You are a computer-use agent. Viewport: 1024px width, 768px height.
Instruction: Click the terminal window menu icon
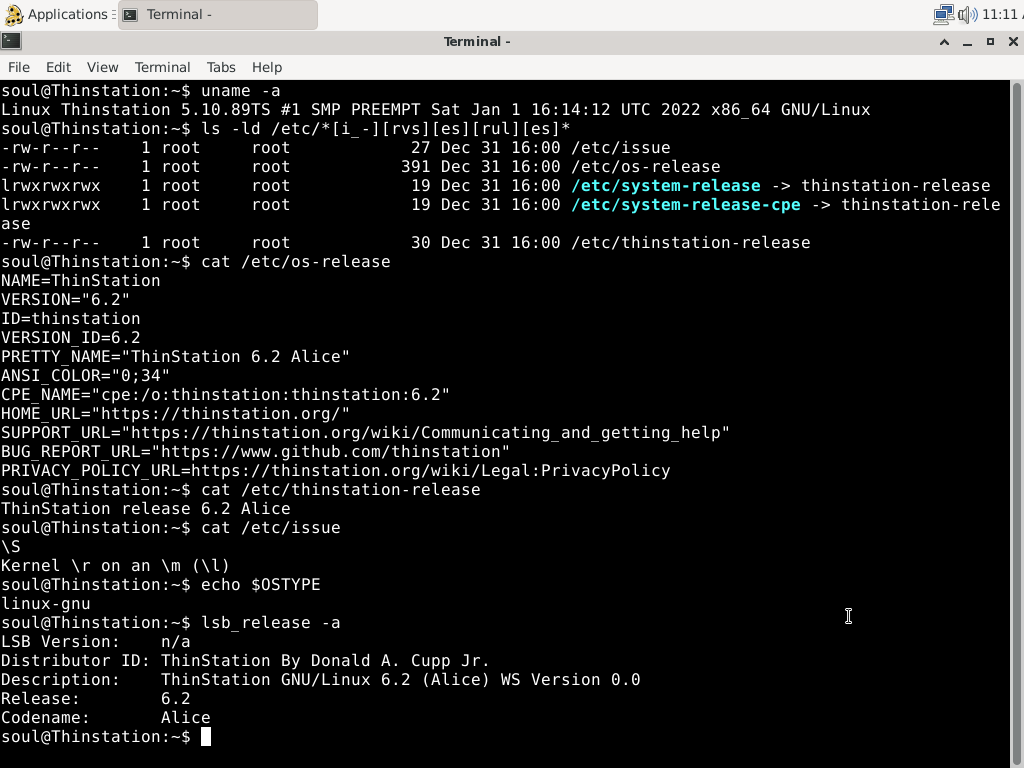11,41
